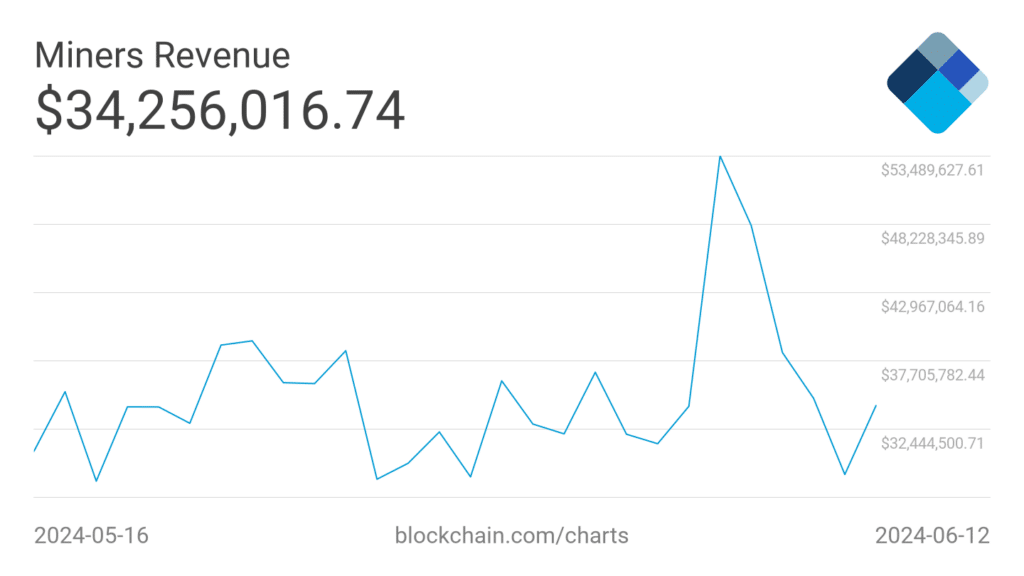Viewport: 1024px width, 576px height.
Task: Click the gray-blue top diamond of the logo
Action: pyautogui.click(x=937, y=50)
